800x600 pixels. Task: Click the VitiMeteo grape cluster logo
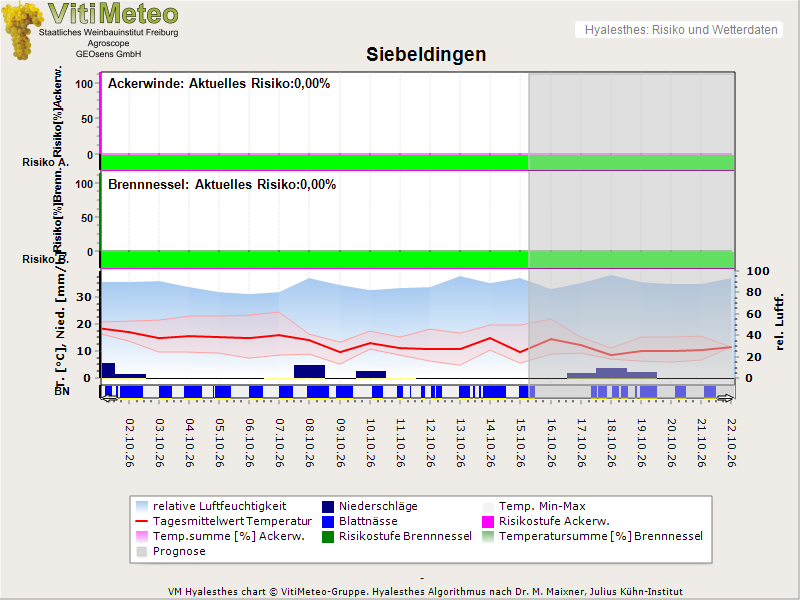(21, 31)
